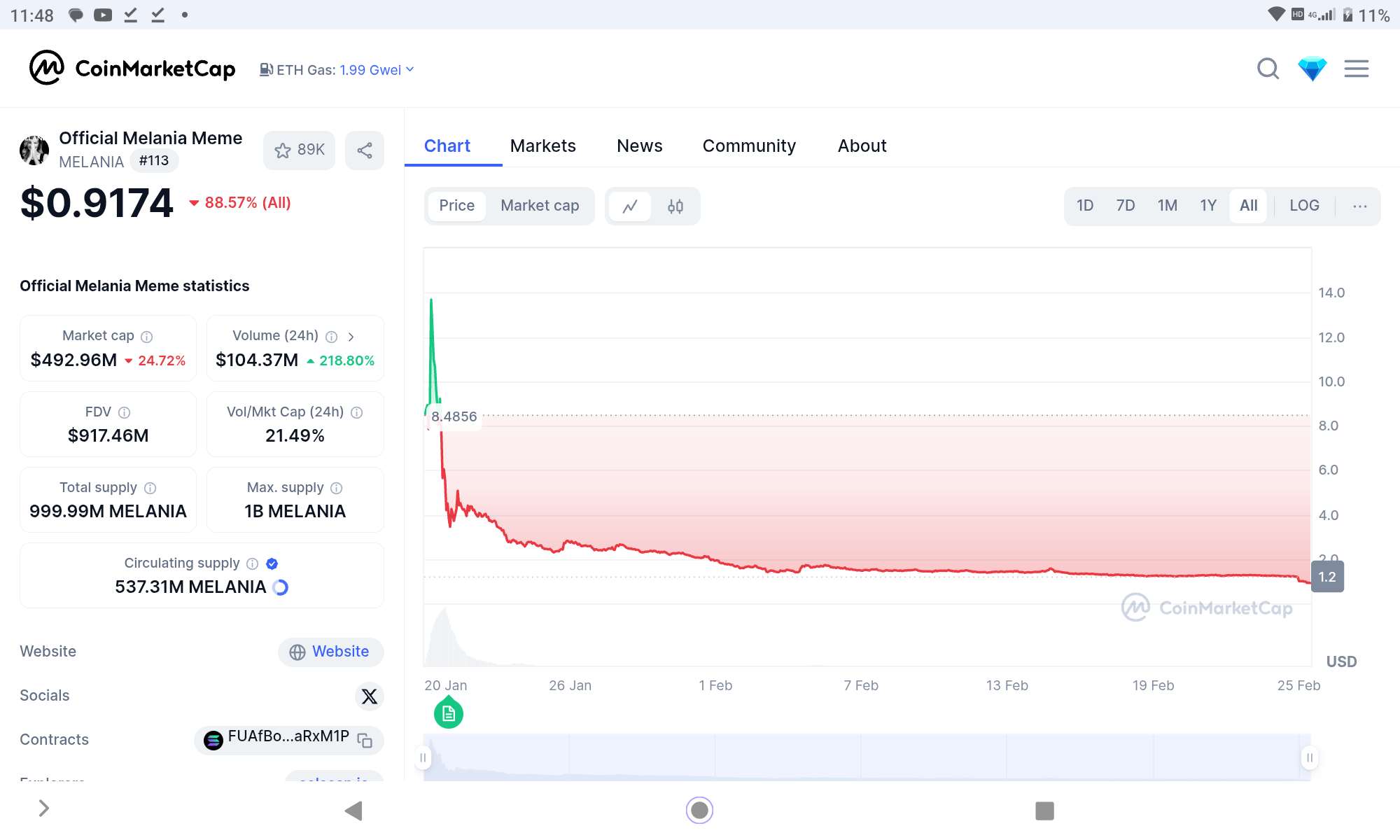
Task: Click the CoinMarketCap wordmark
Action: (x=155, y=69)
